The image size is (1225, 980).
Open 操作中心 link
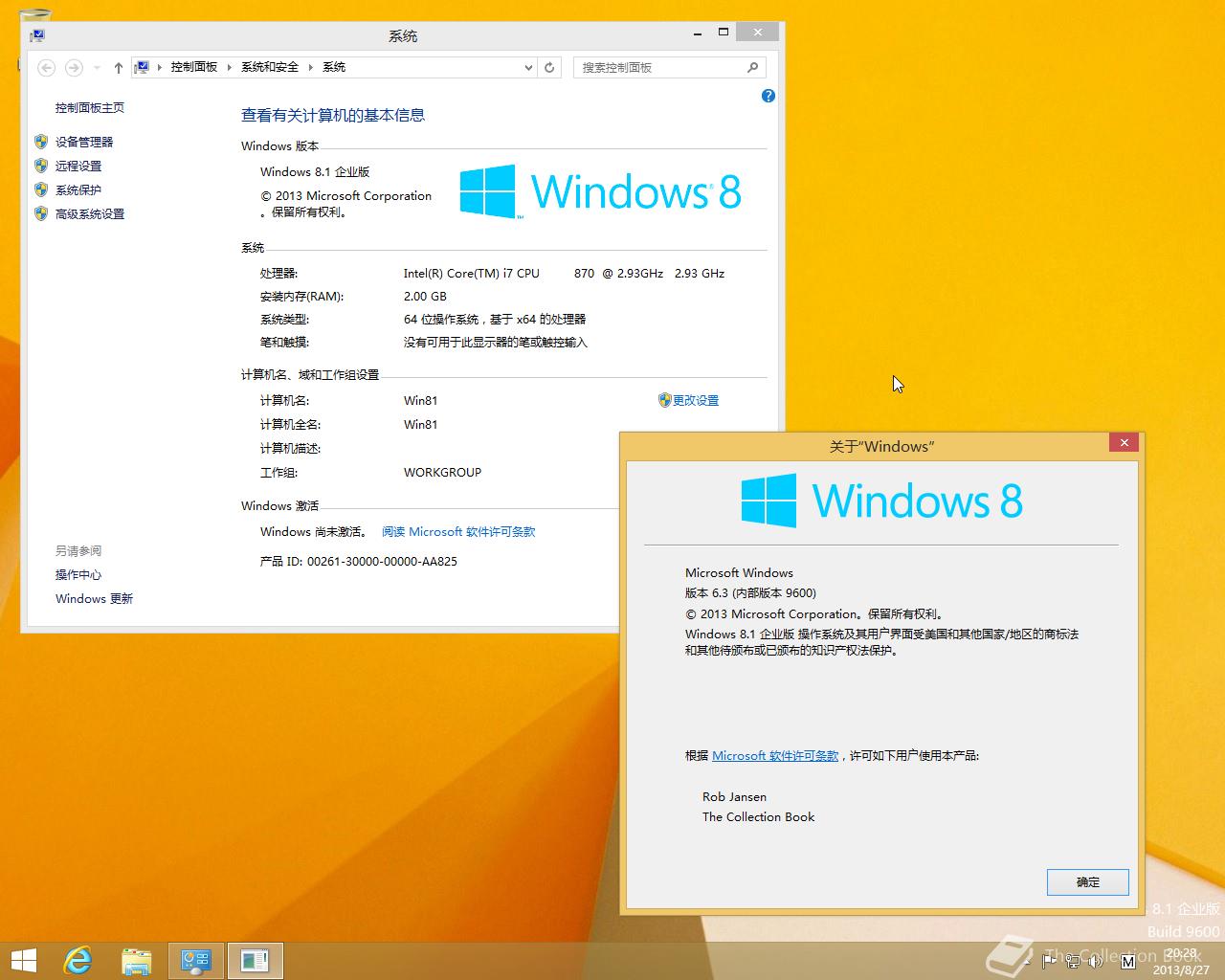78,574
